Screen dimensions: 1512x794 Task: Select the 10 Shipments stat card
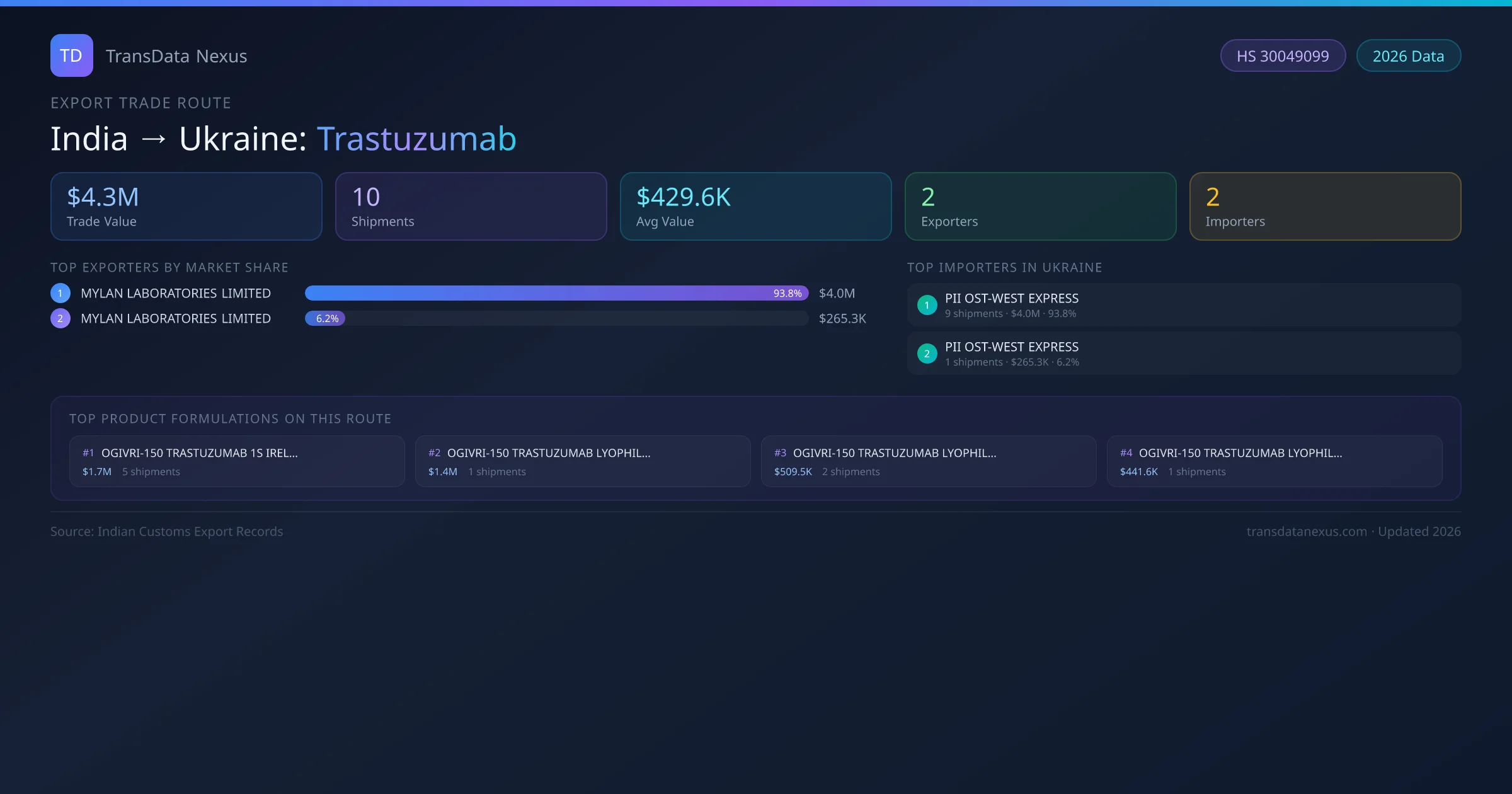click(471, 207)
